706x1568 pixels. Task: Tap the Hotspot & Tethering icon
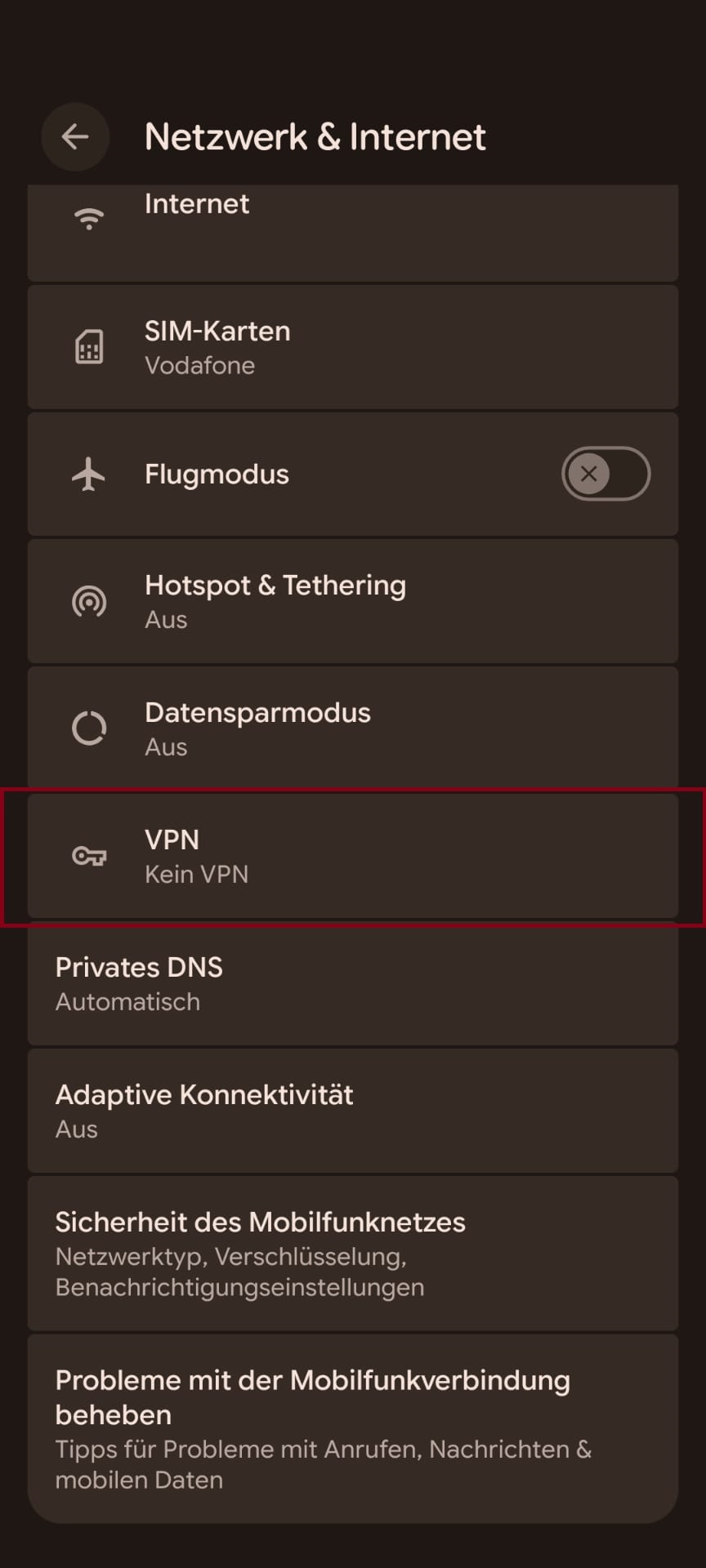pyautogui.click(x=88, y=601)
